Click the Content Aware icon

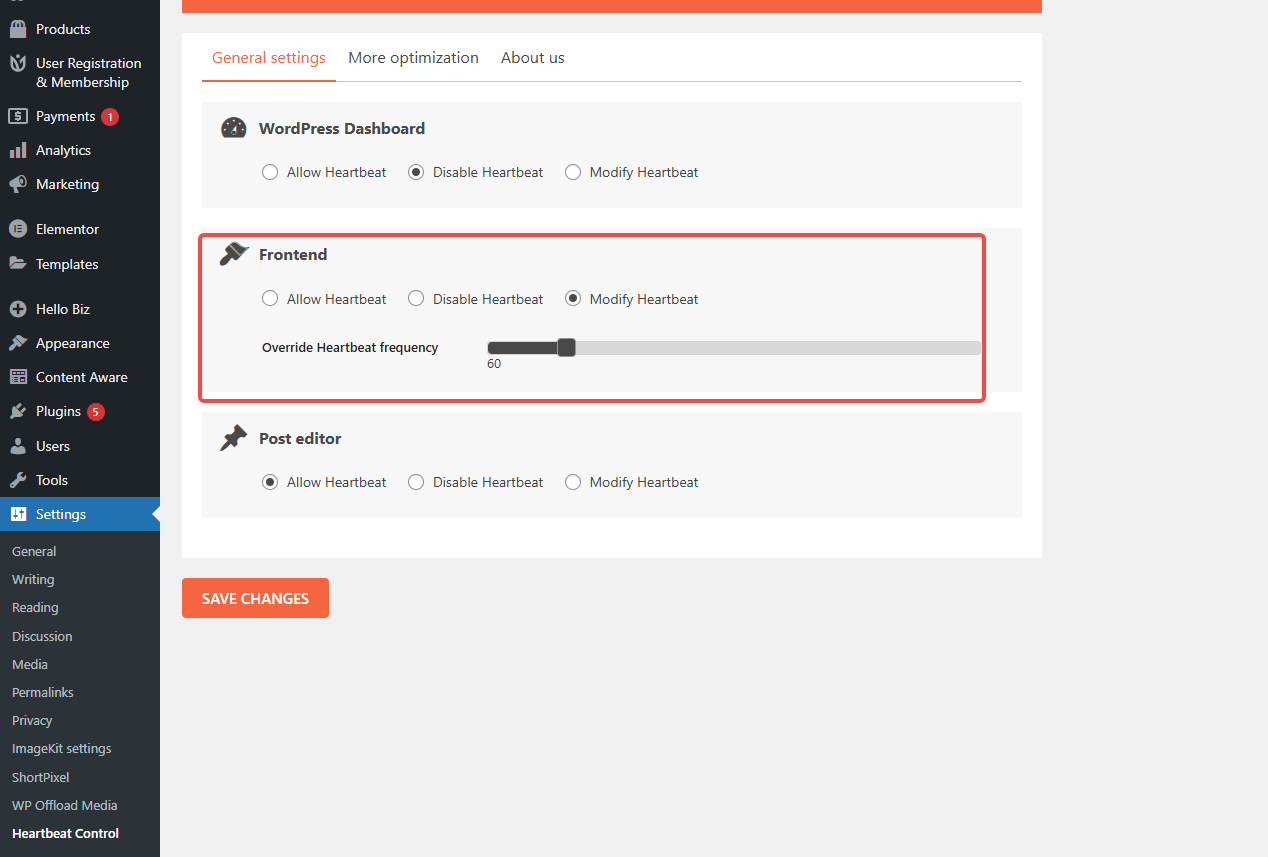pos(18,377)
